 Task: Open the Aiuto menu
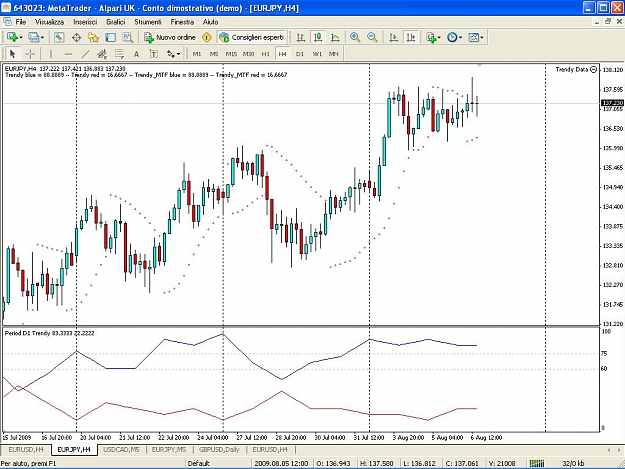[x=210, y=22]
